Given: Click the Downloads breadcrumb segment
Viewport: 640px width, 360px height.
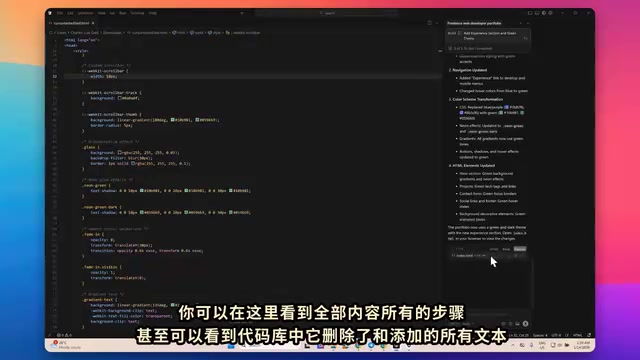Looking at the screenshot, I should click(x=112, y=33).
